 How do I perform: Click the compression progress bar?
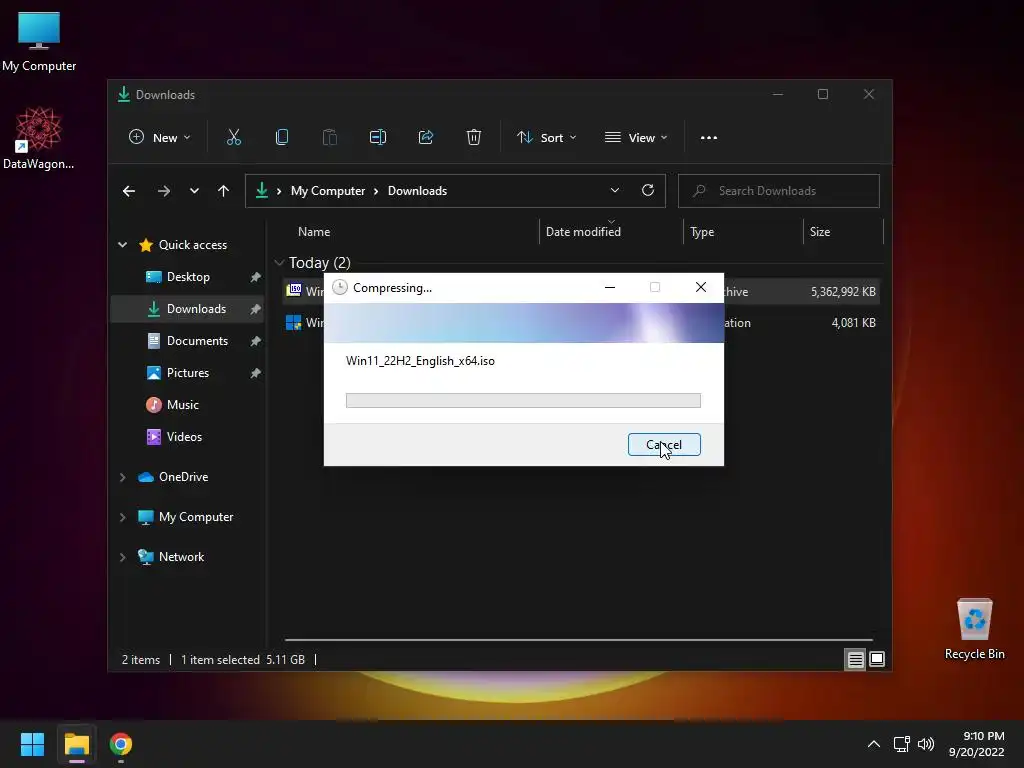tap(523, 400)
